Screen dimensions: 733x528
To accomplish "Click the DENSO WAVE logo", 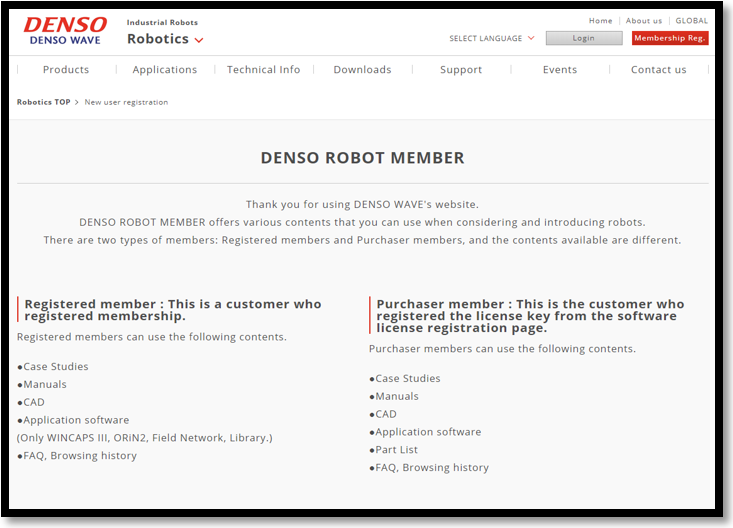I will 65,31.
